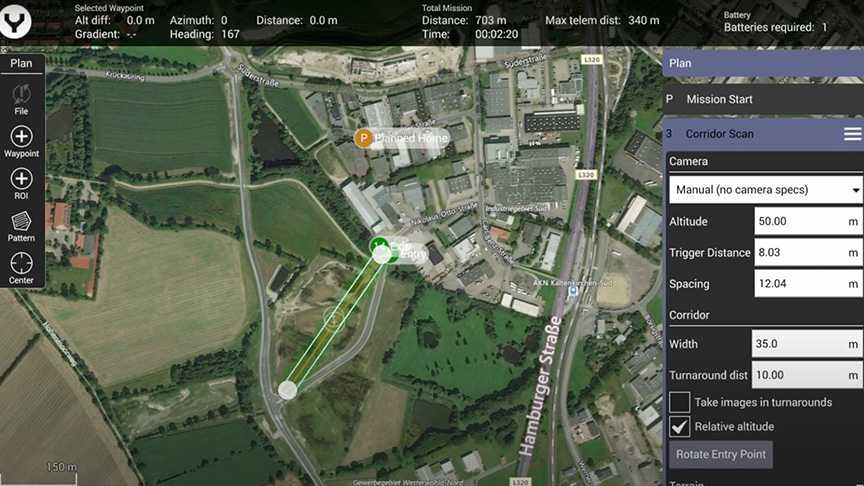Expand the Mission Start item
The height and width of the screenshot is (486, 864).
coord(763,99)
